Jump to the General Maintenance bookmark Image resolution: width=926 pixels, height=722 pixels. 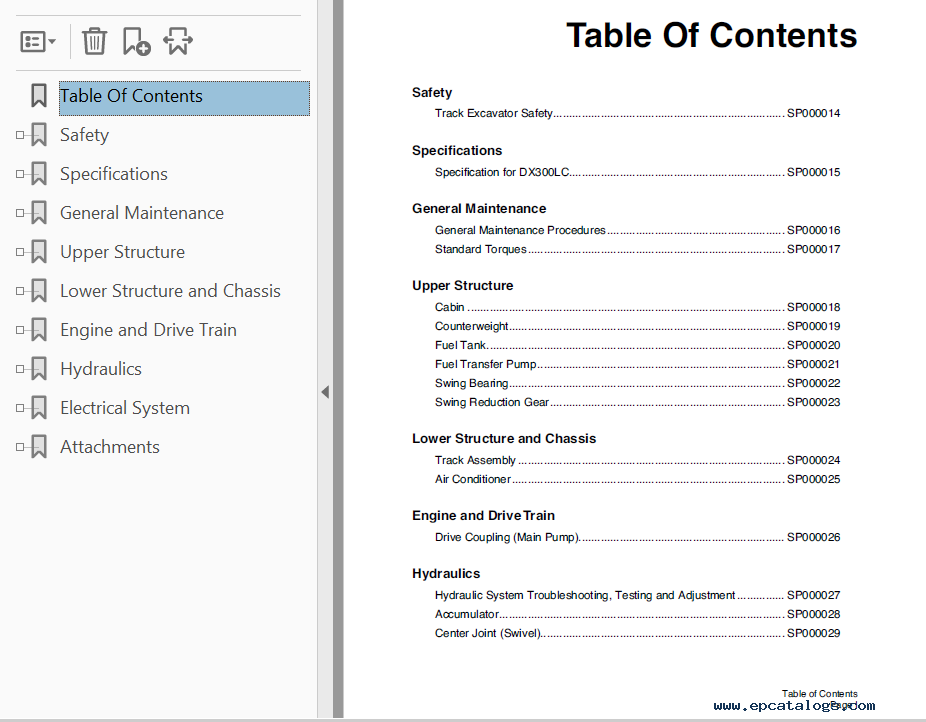(142, 213)
